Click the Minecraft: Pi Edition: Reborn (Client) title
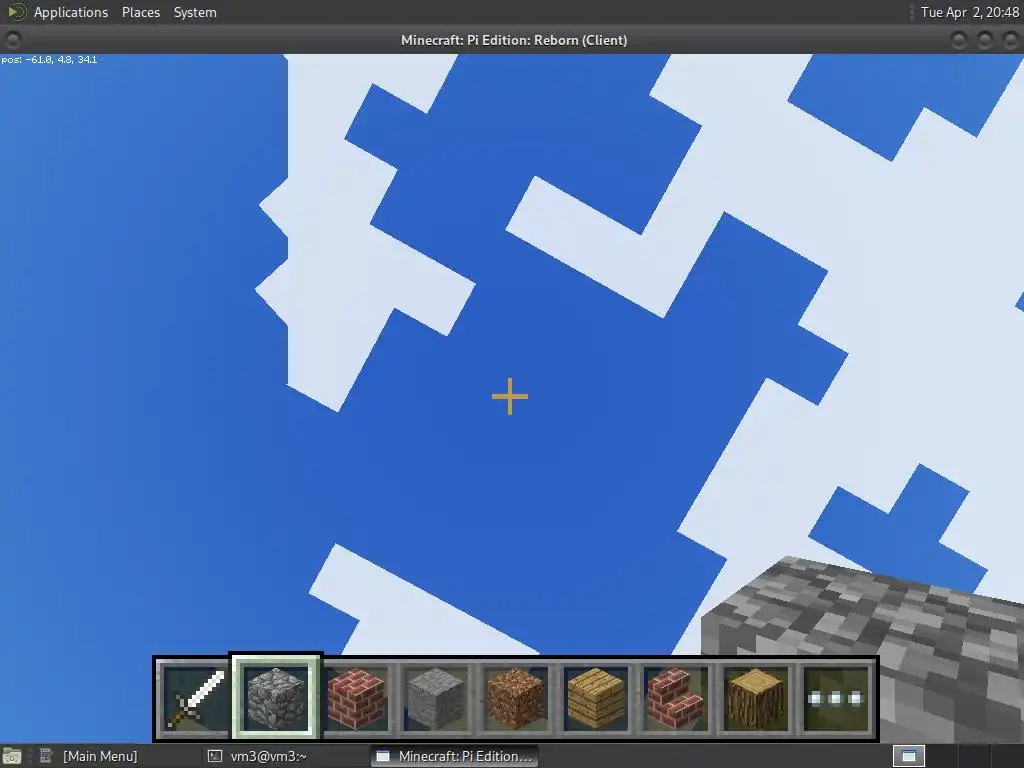This screenshot has width=1024, height=768. [514, 40]
